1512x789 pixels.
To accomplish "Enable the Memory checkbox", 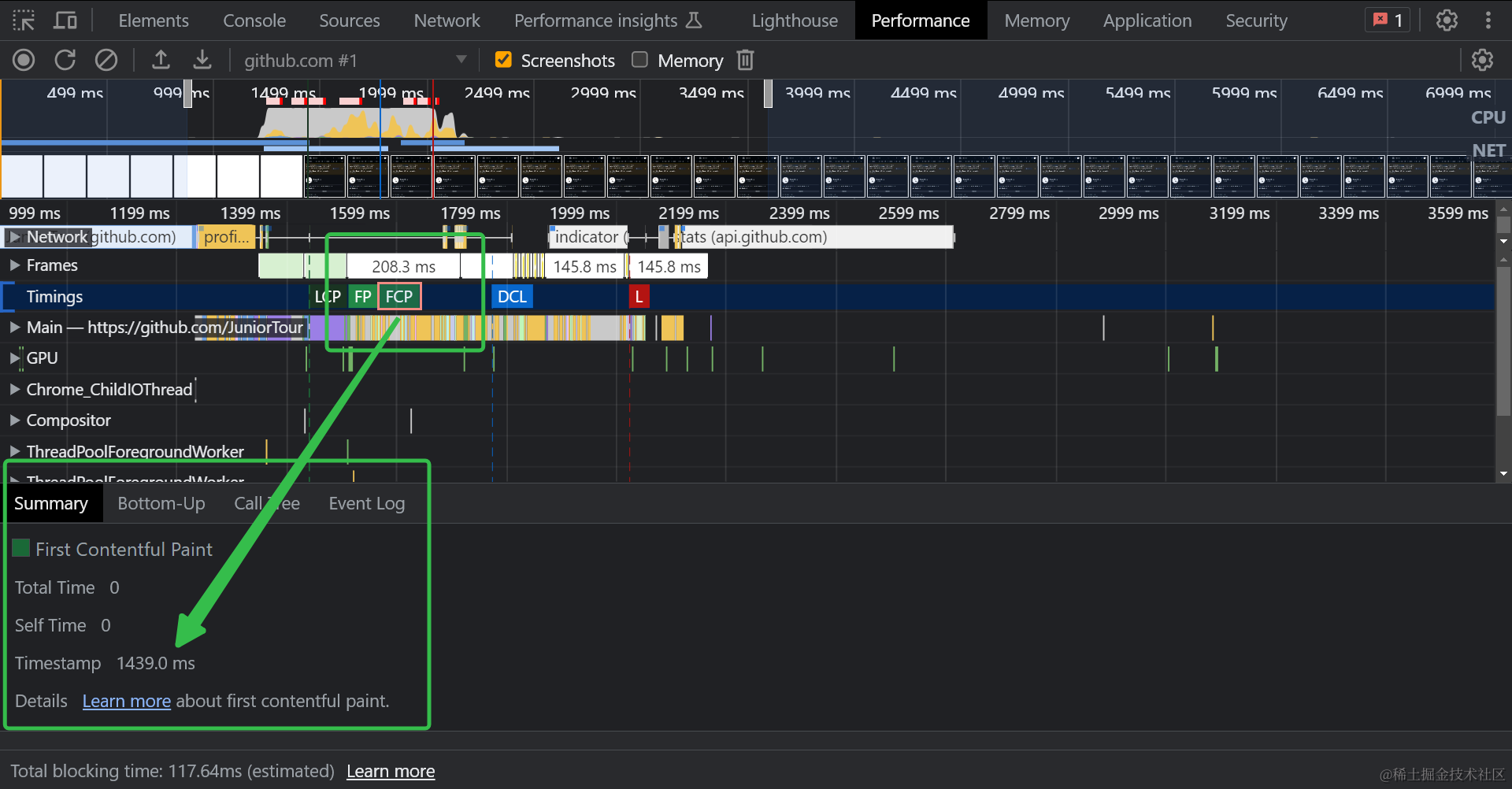I will [x=640, y=60].
